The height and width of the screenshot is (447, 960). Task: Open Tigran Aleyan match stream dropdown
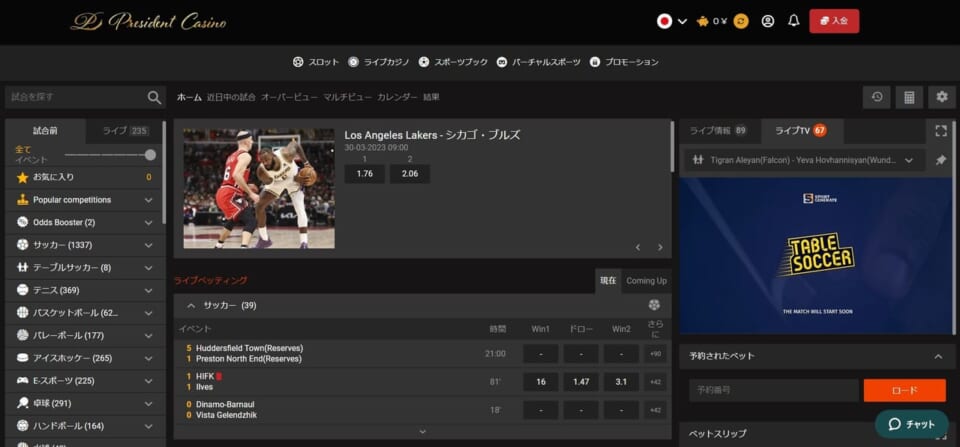click(804, 160)
